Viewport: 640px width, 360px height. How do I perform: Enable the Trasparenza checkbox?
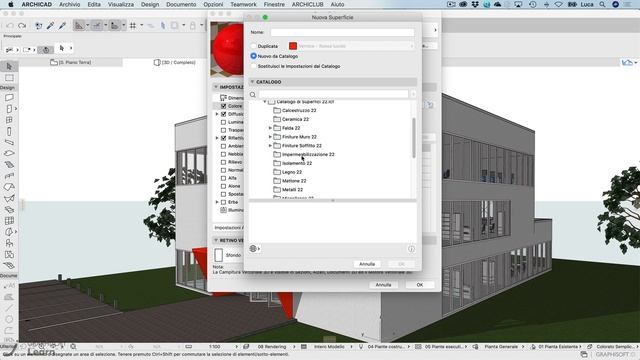(x=223, y=130)
